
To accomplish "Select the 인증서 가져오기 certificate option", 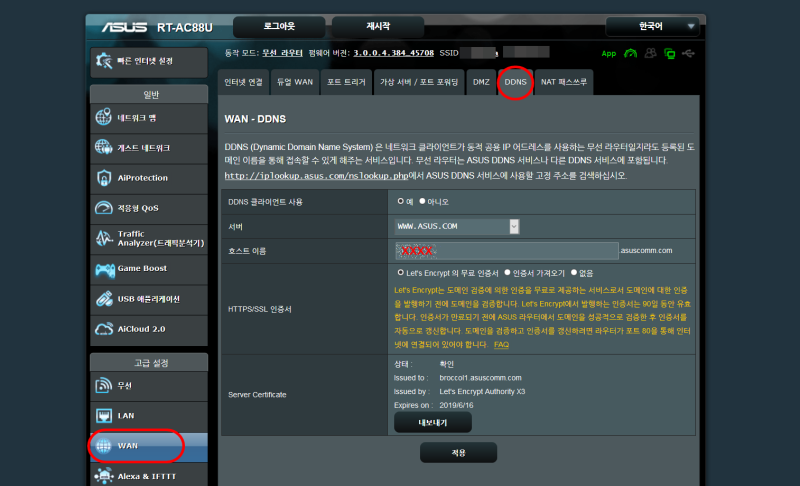I will 507,273.
